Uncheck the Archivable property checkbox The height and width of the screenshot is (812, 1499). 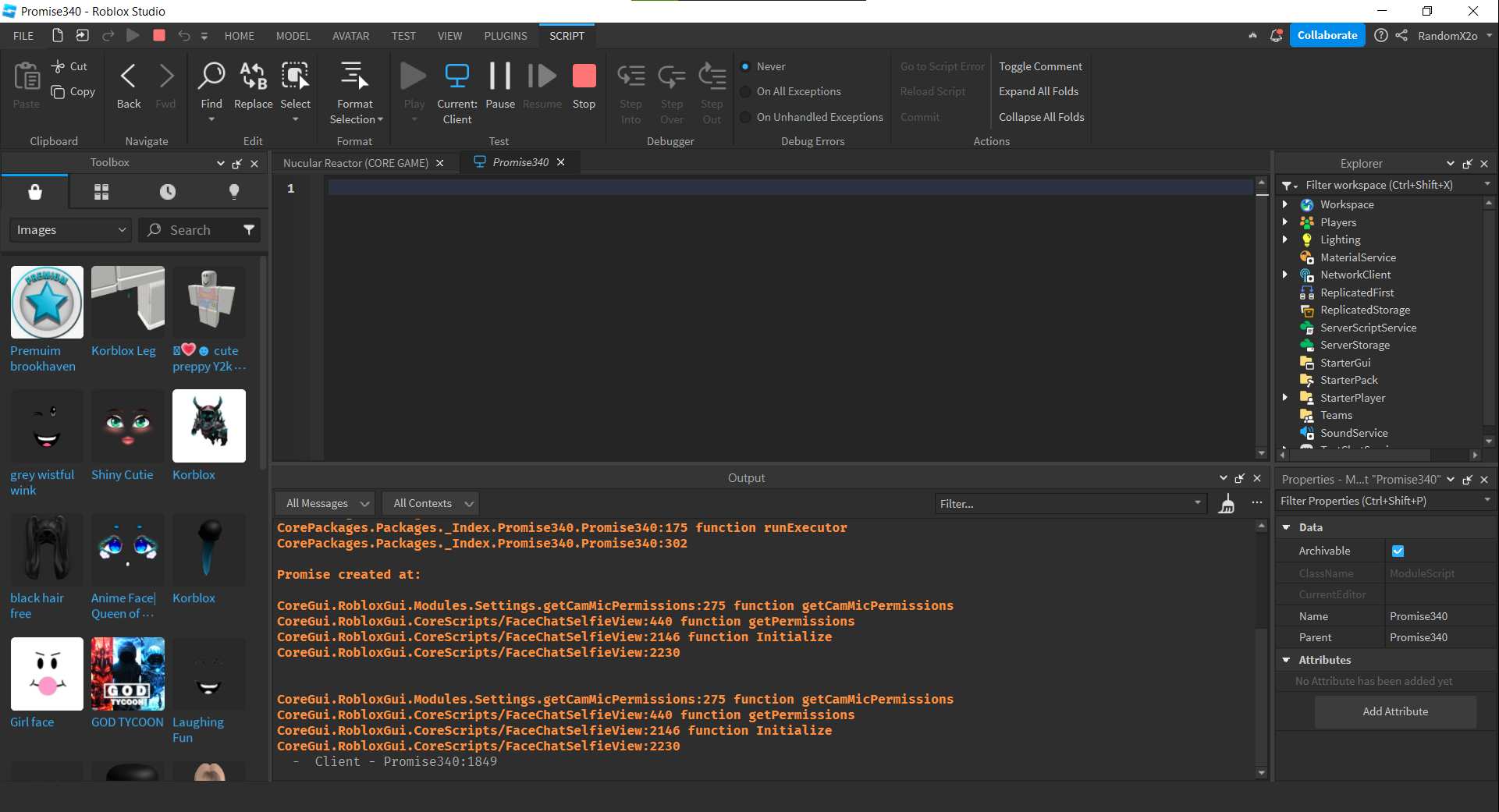(1398, 551)
